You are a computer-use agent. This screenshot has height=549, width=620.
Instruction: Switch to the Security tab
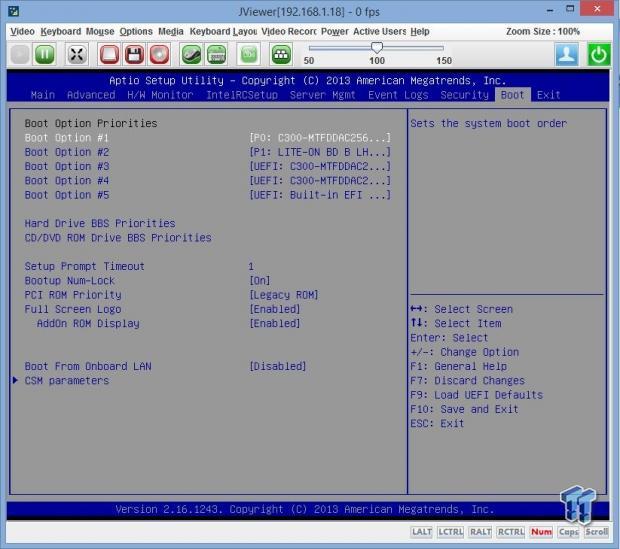[465, 95]
